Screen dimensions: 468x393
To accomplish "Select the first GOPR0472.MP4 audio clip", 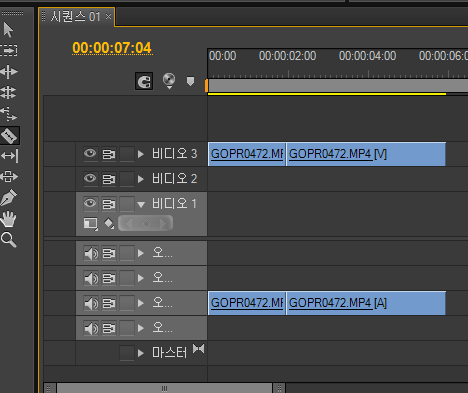I will pyautogui.click(x=247, y=303).
